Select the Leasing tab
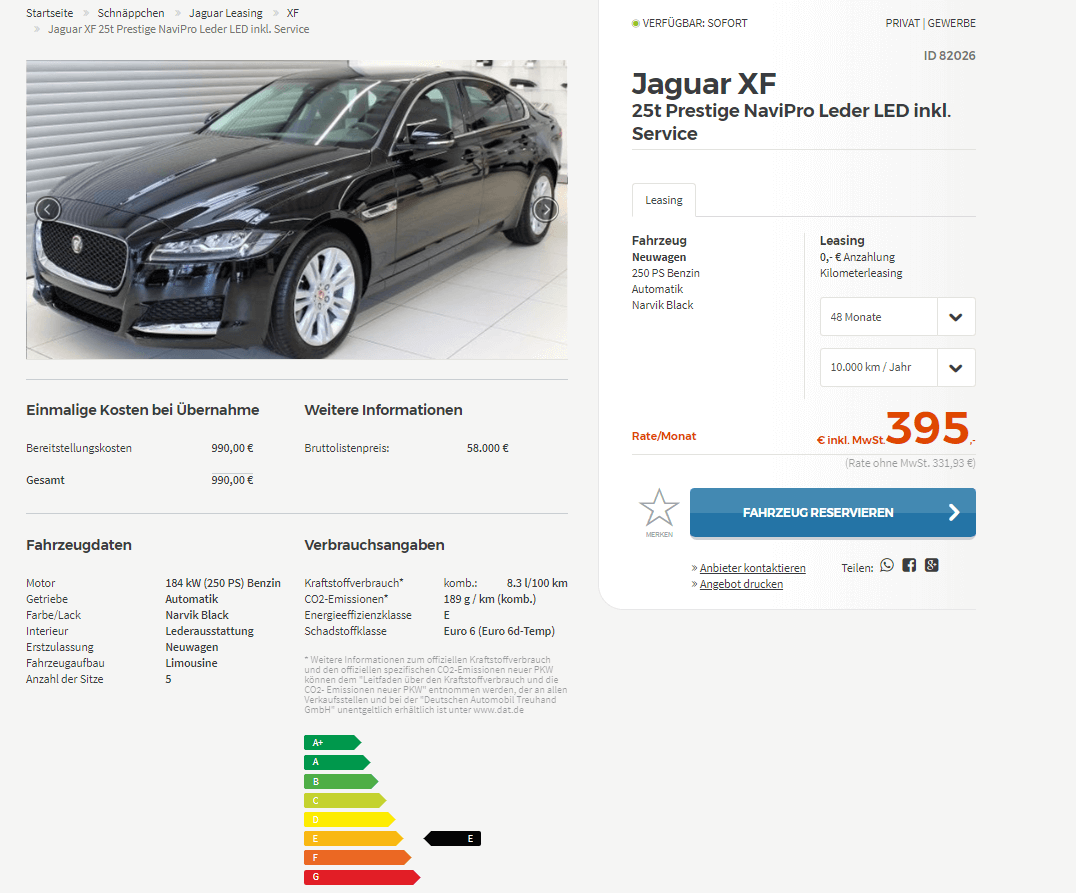Viewport: 1076px width, 893px height. pos(664,200)
